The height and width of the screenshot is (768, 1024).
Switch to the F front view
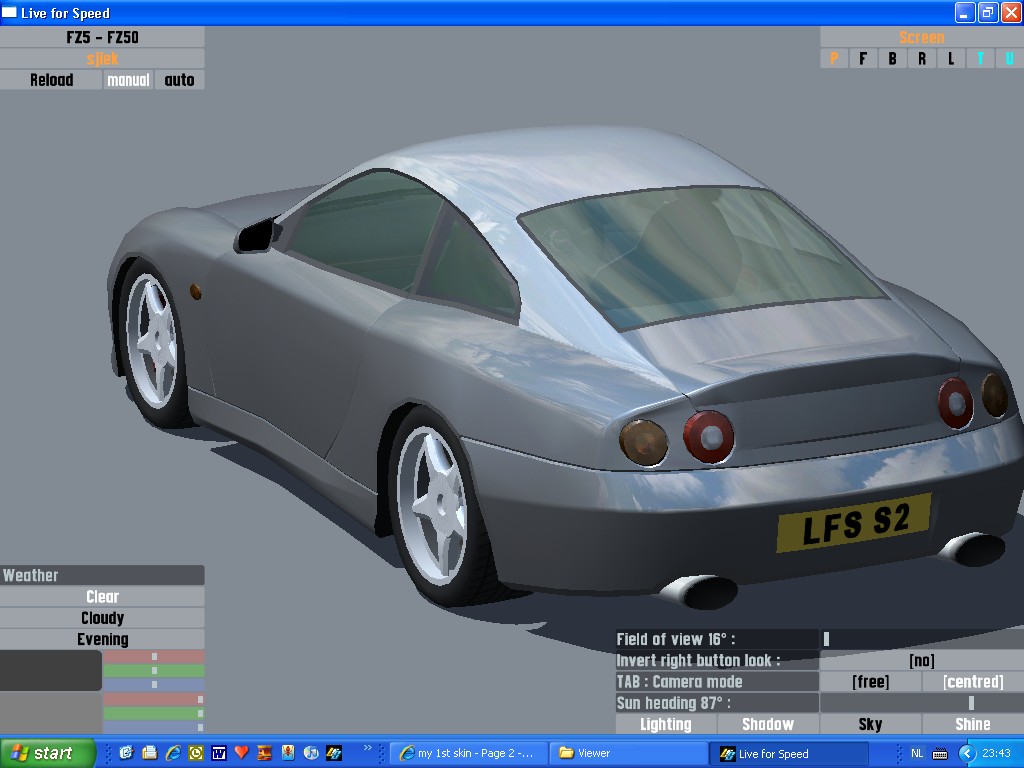click(x=863, y=59)
